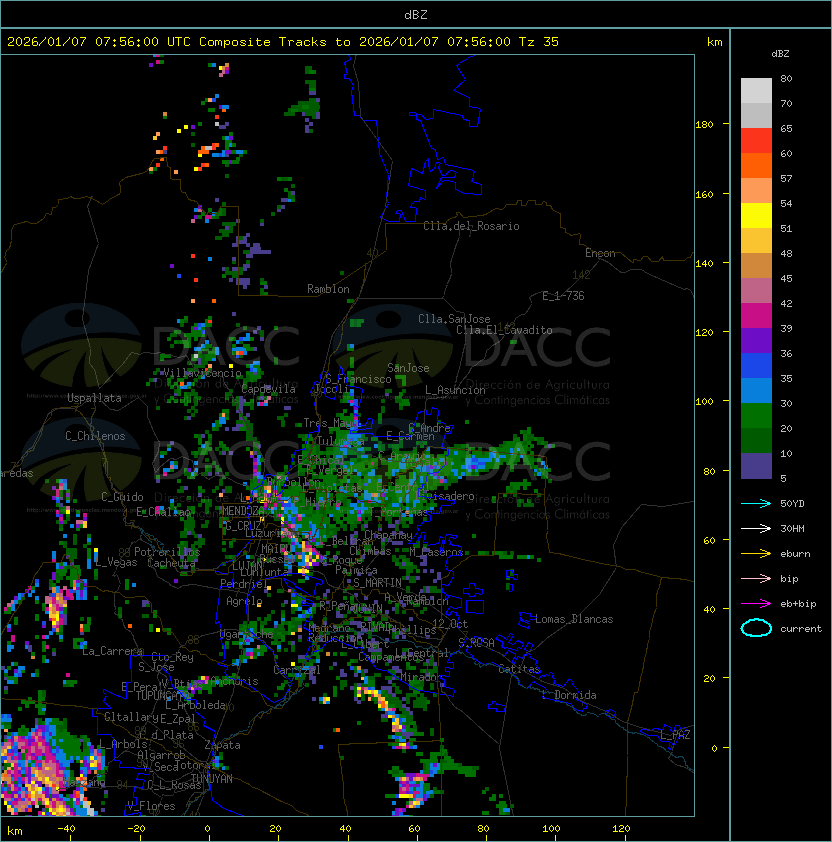The image size is (832, 842).
Task: Click the 'current' legend label
Action: tap(801, 629)
